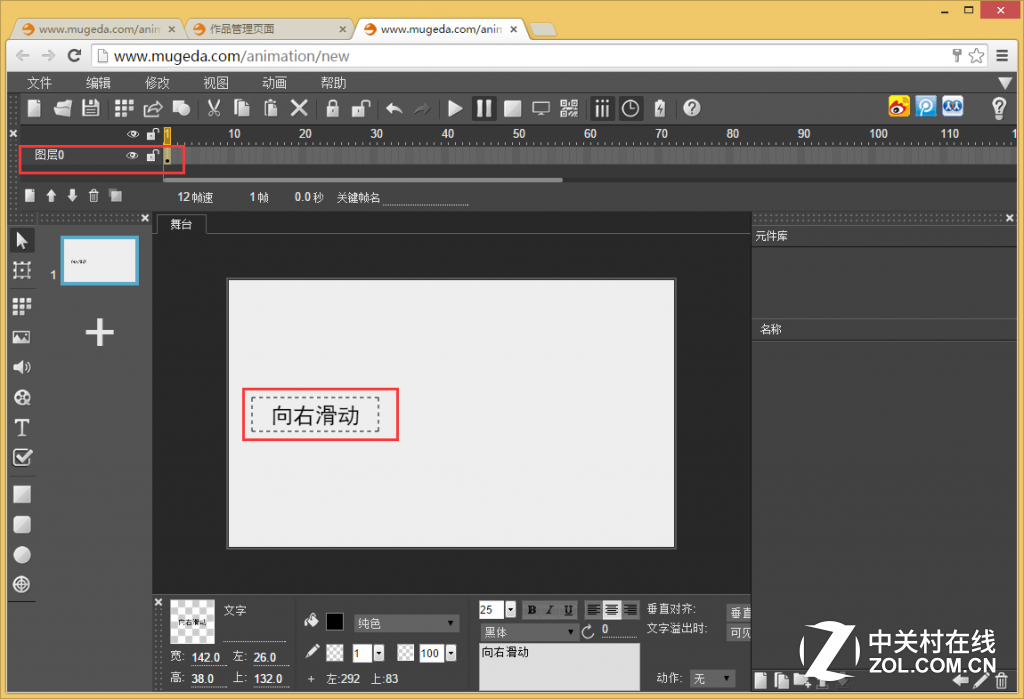Screen dimensions: 1024x699
Task: Click the center text alignment button
Action: tap(611, 609)
